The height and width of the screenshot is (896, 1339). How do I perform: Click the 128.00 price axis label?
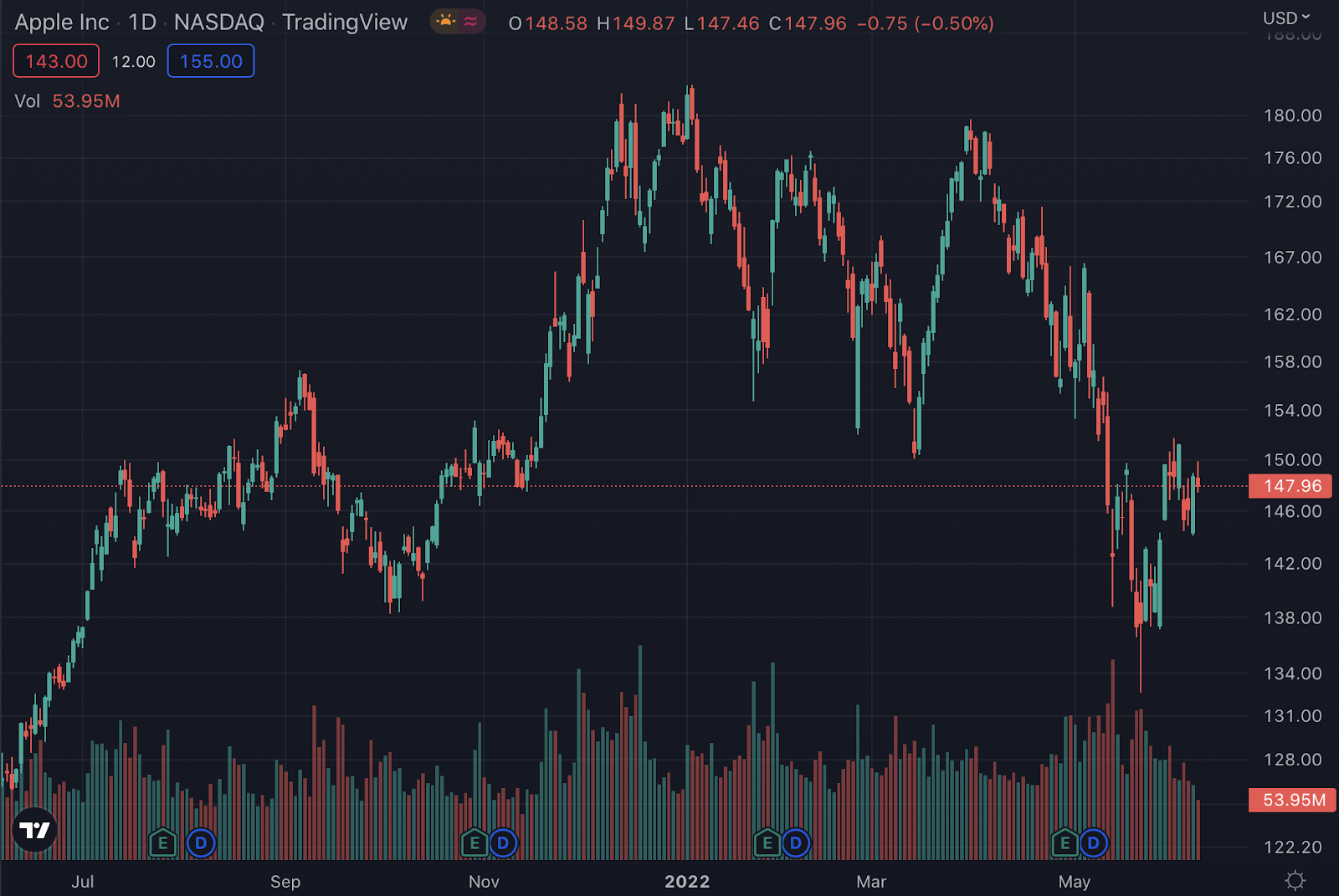coord(1293,760)
